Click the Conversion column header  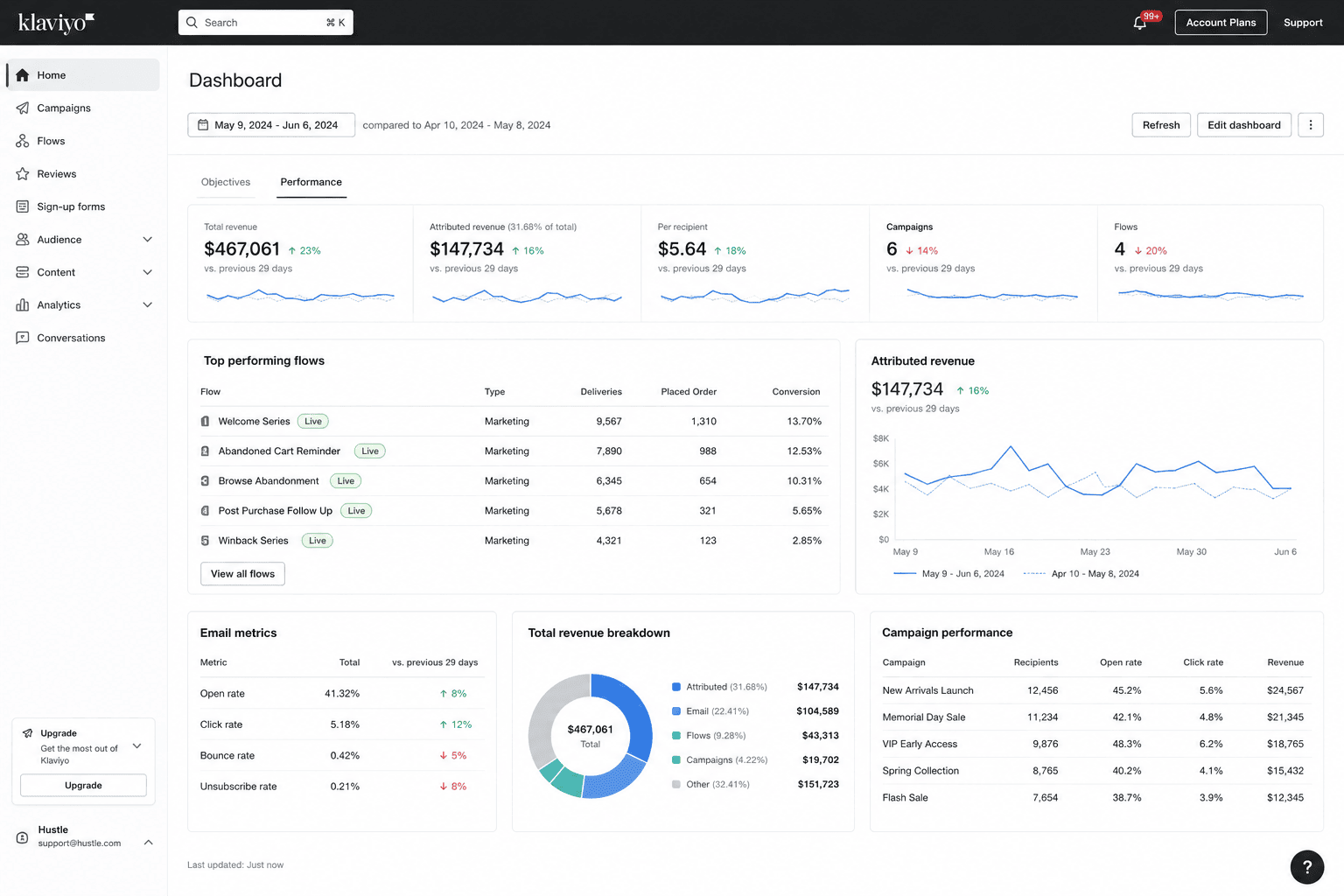point(796,392)
